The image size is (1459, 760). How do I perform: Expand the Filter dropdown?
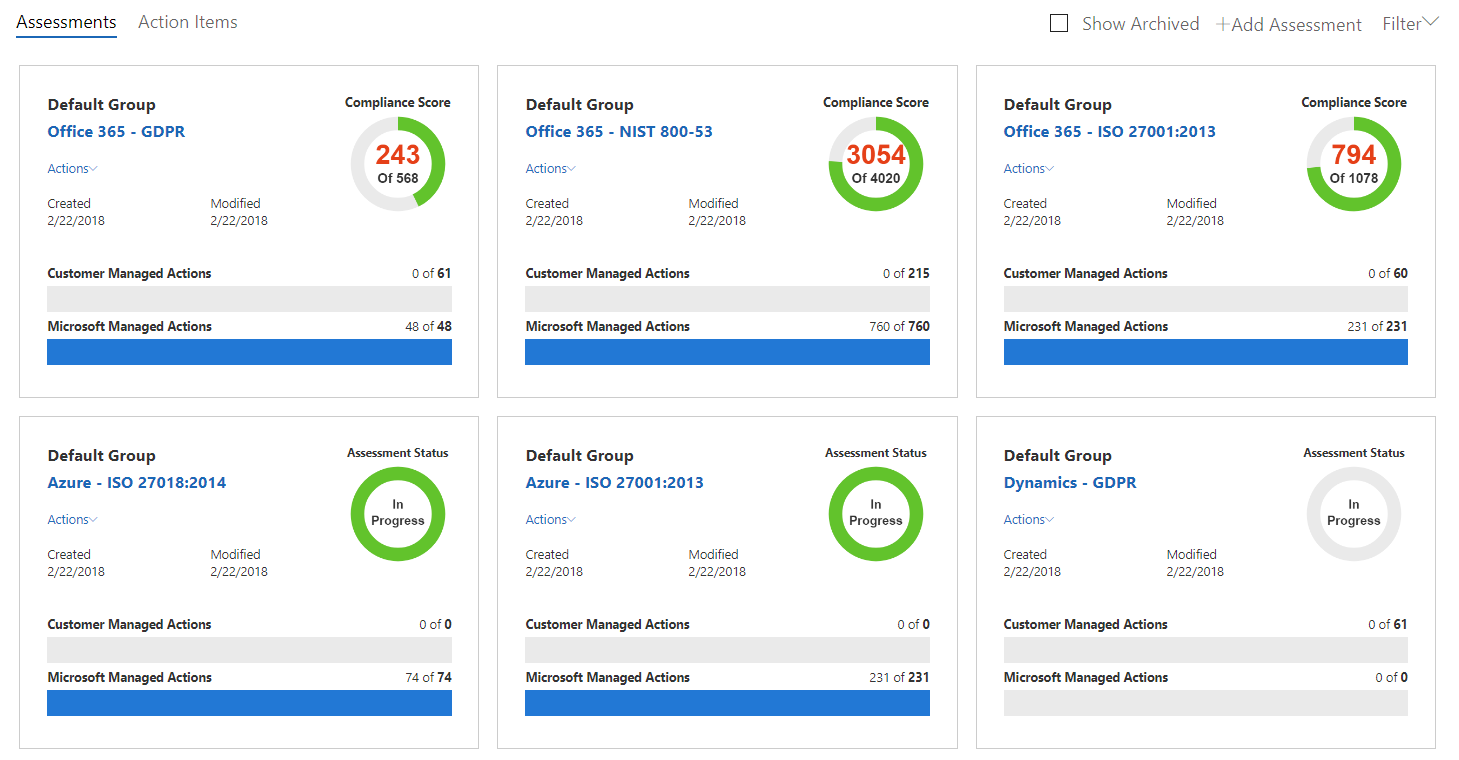tap(1410, 23)
